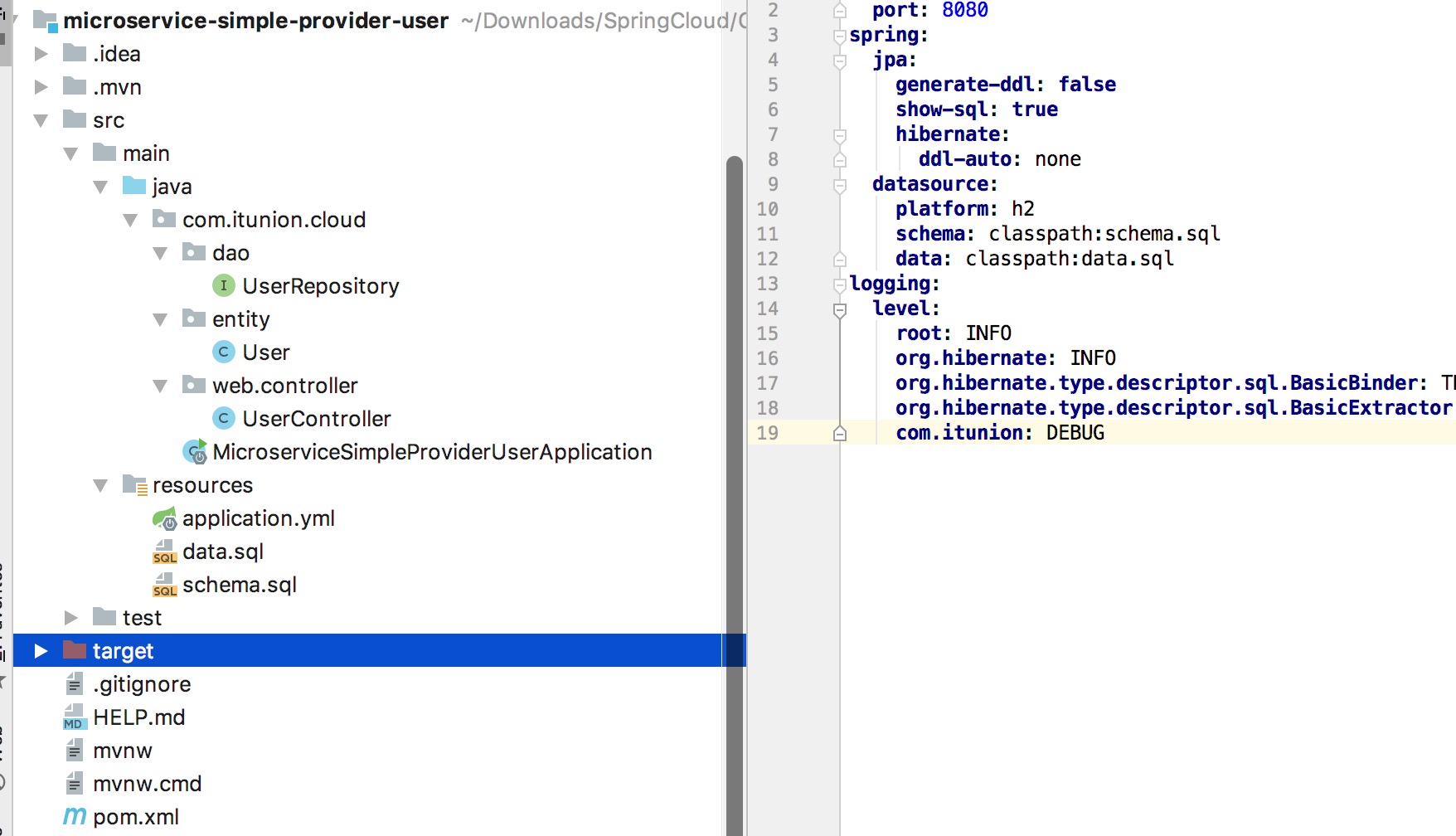
Task: Expand the .mvn folder arrow
Action: 41,87
